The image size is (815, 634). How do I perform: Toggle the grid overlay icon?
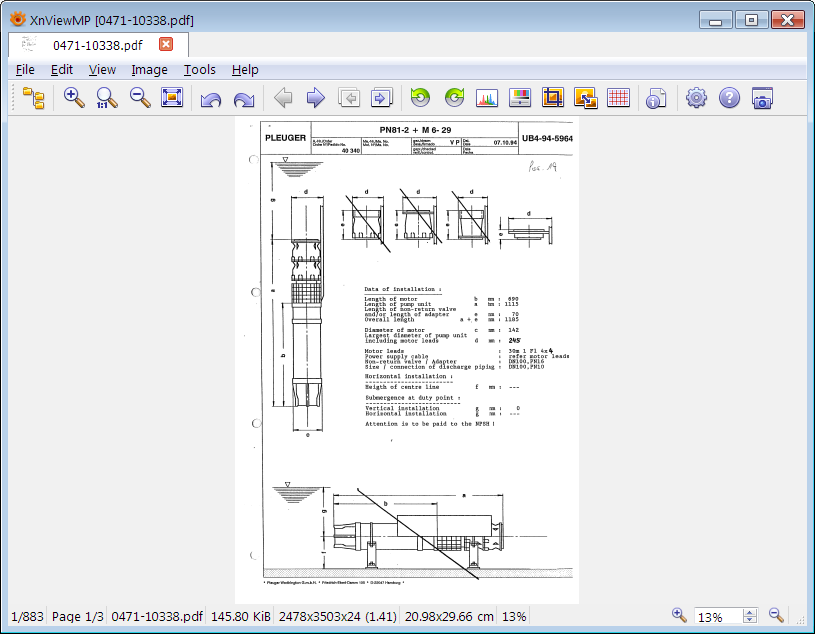click(619, 98)
